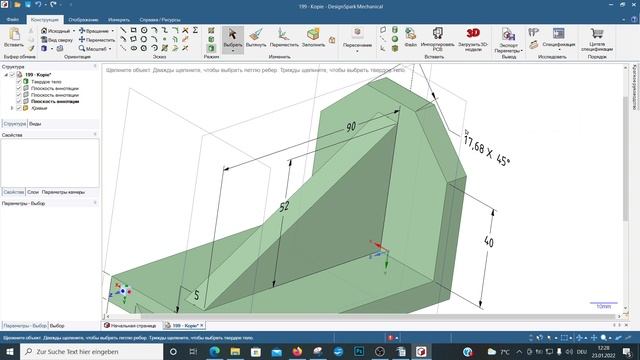Open dropdown arrow under Спецификация
Screen dimensions: 640x360
(559, 50)
